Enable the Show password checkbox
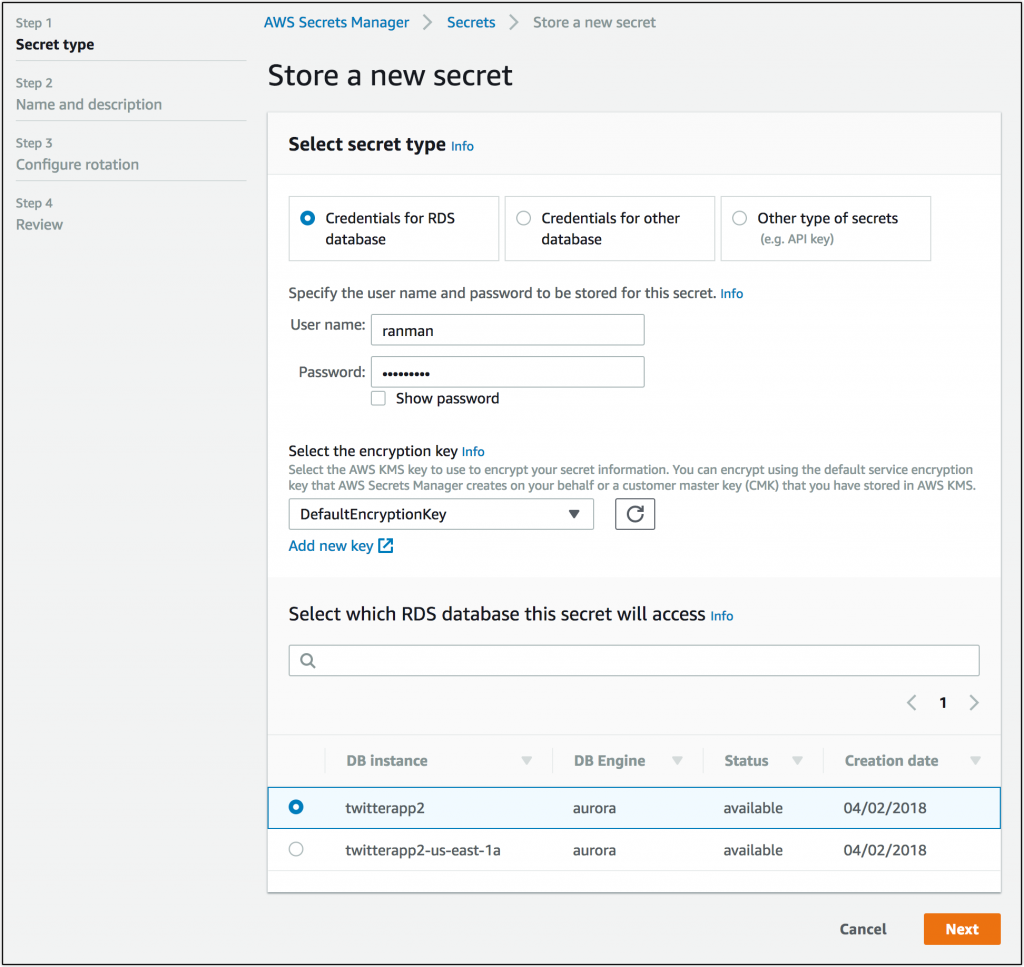 tap(378, 398)
